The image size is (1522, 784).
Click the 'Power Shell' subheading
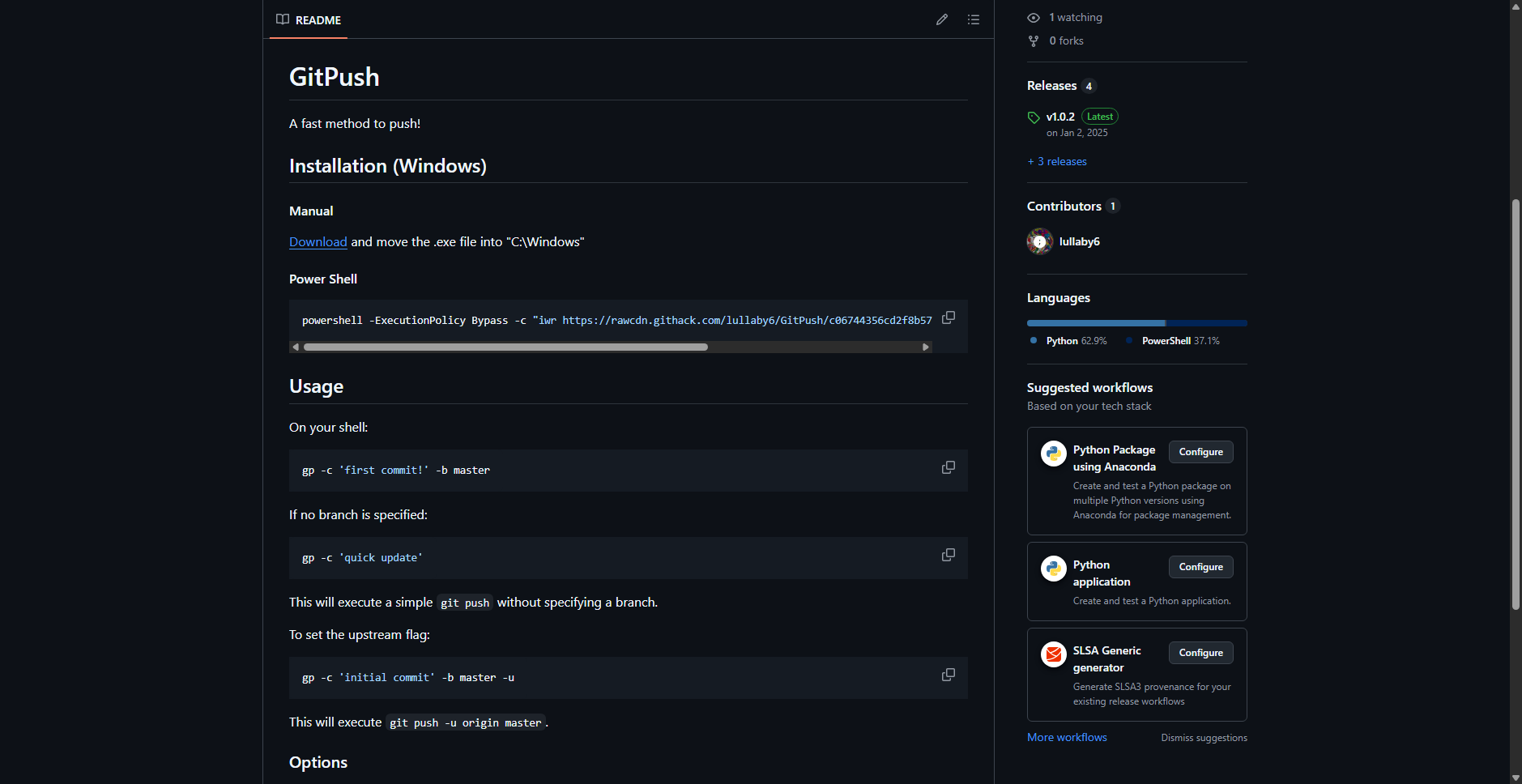(x=323, y=279)
